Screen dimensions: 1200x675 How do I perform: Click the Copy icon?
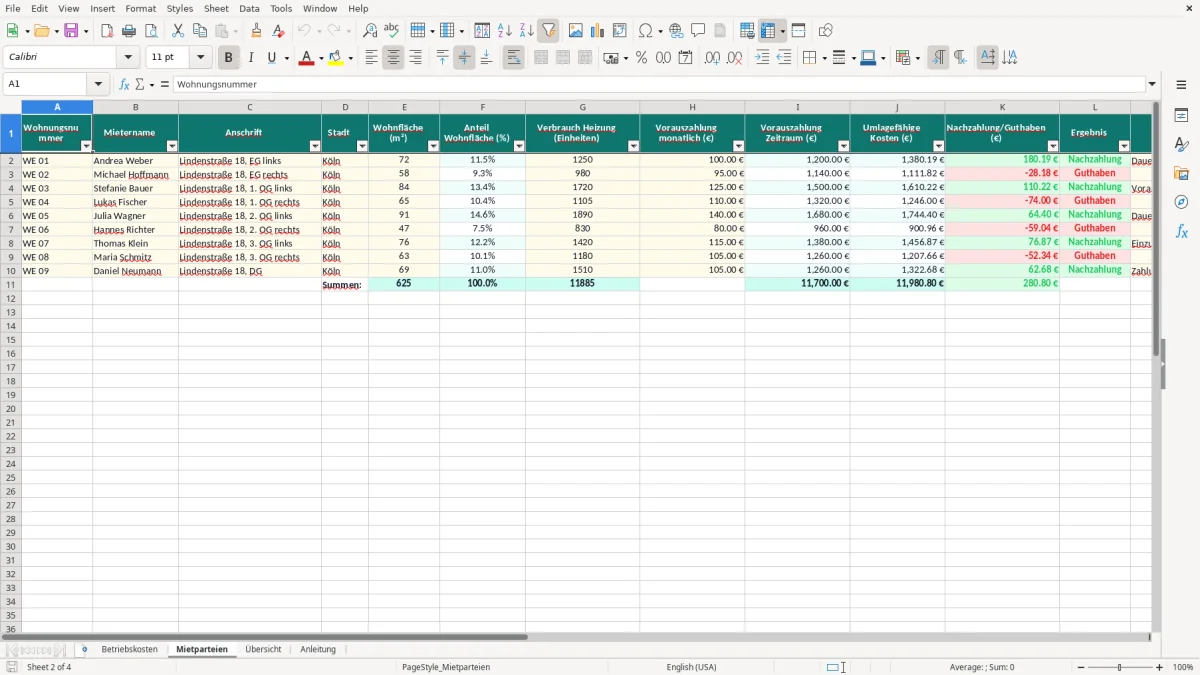point(200,31)
